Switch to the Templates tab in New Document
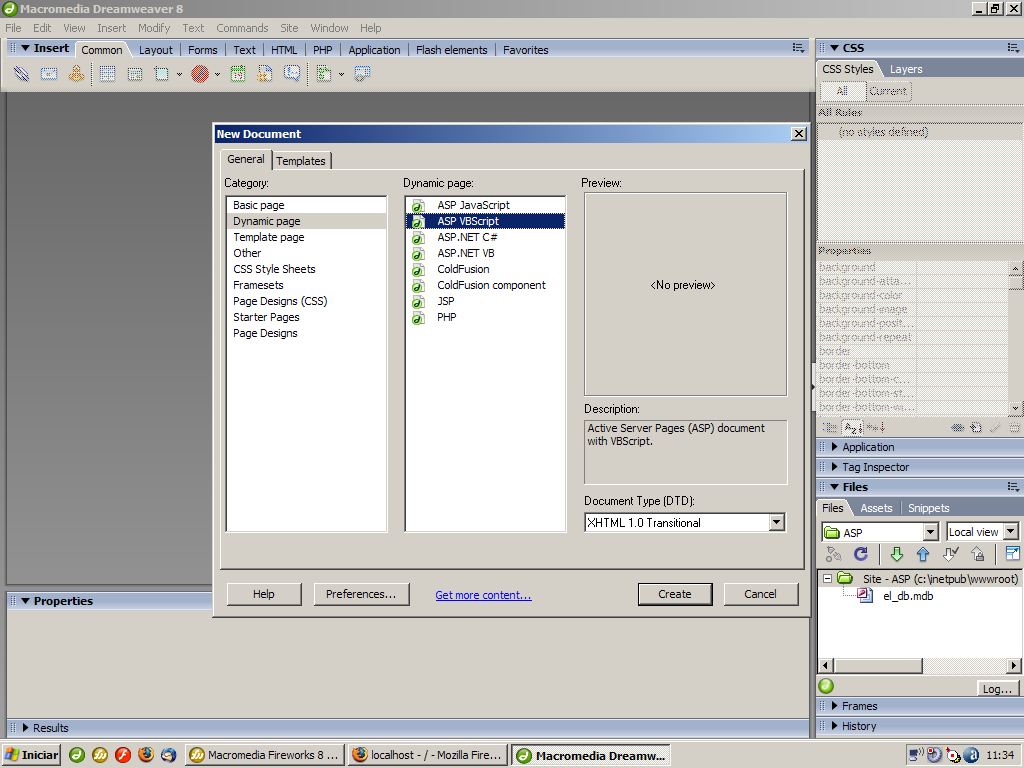The width and height of the screenshot is (1024, 768). tap(300, 161)
